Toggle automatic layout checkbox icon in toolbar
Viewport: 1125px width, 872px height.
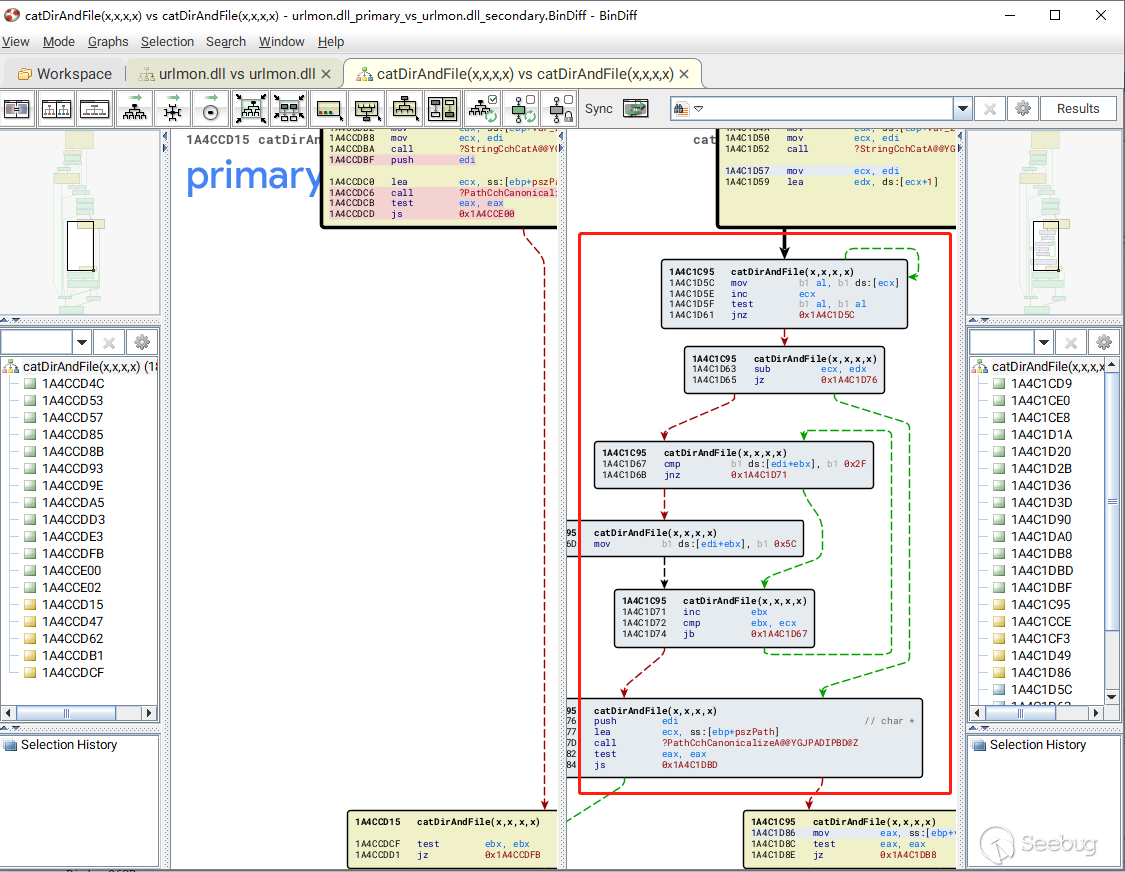click(x=482, y=109)
